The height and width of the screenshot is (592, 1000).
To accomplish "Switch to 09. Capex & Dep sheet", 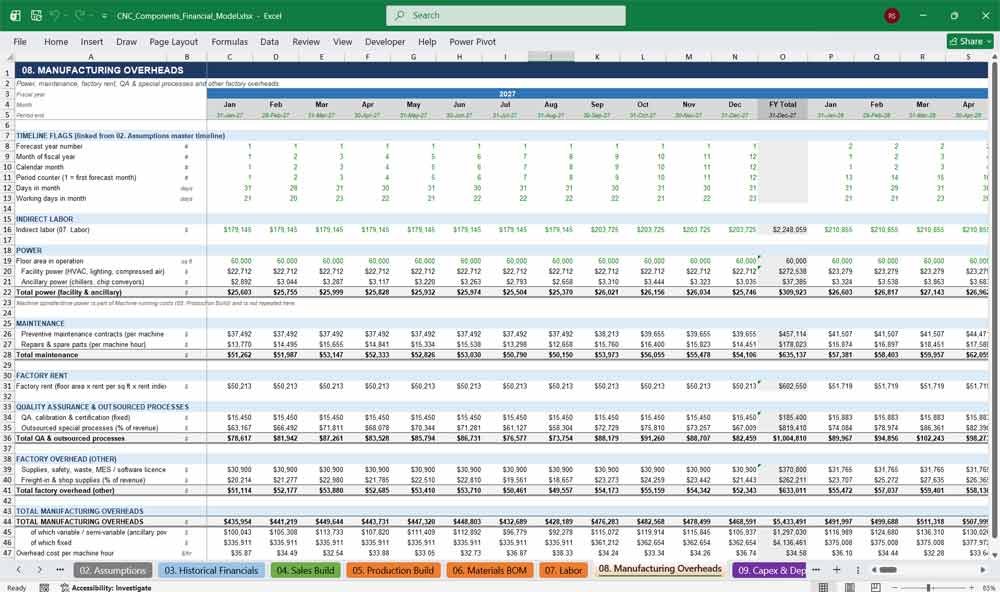I will (770, 570).
